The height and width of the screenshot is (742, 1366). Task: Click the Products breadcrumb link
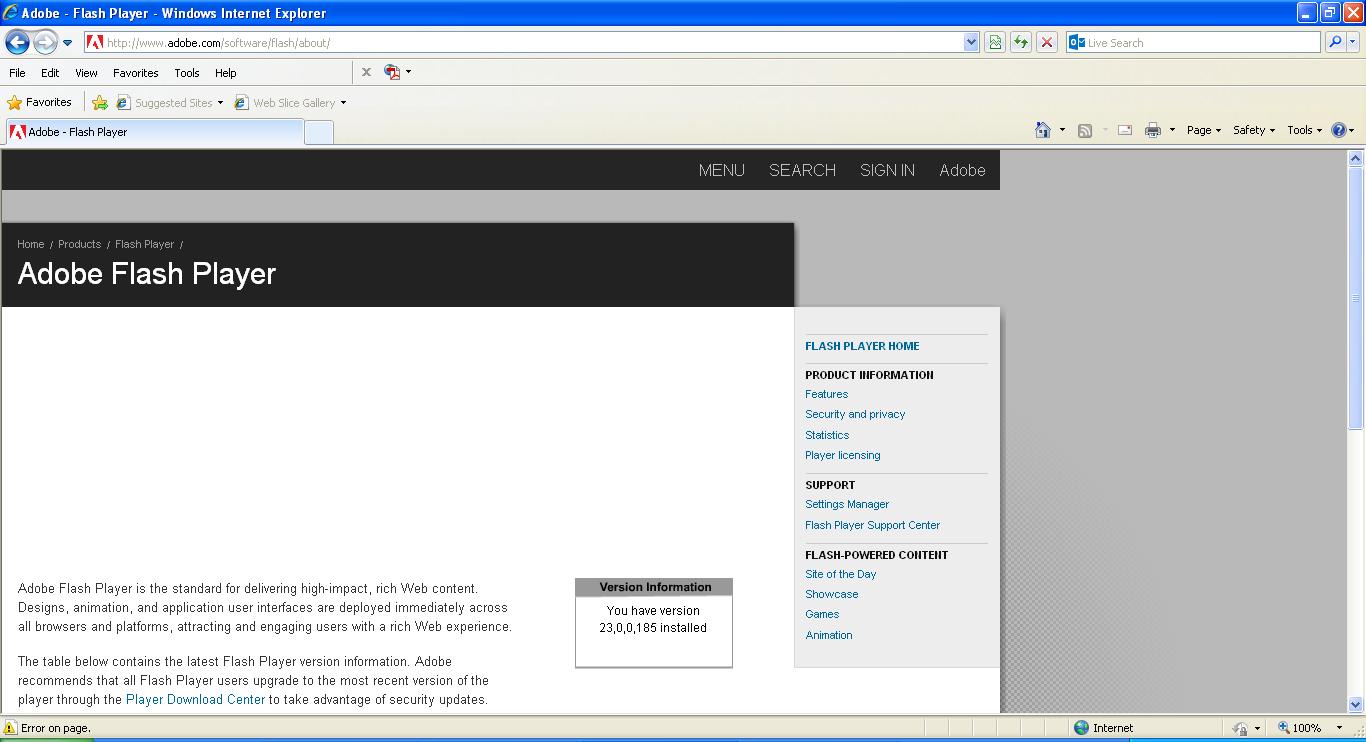[x=79, y=244]
